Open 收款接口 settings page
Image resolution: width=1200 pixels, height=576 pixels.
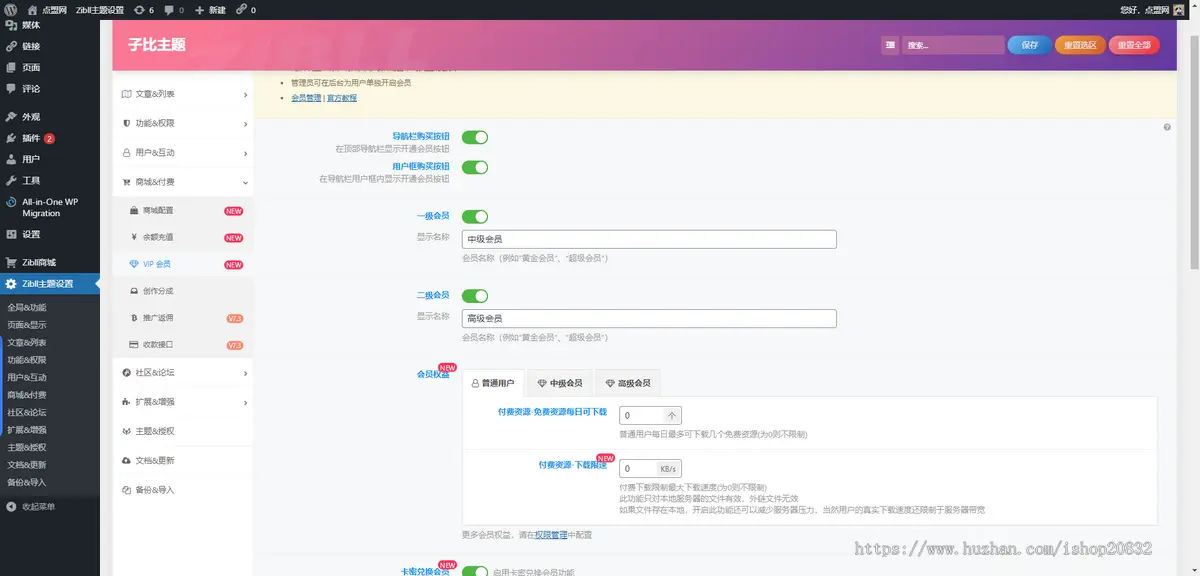(183, 345)
